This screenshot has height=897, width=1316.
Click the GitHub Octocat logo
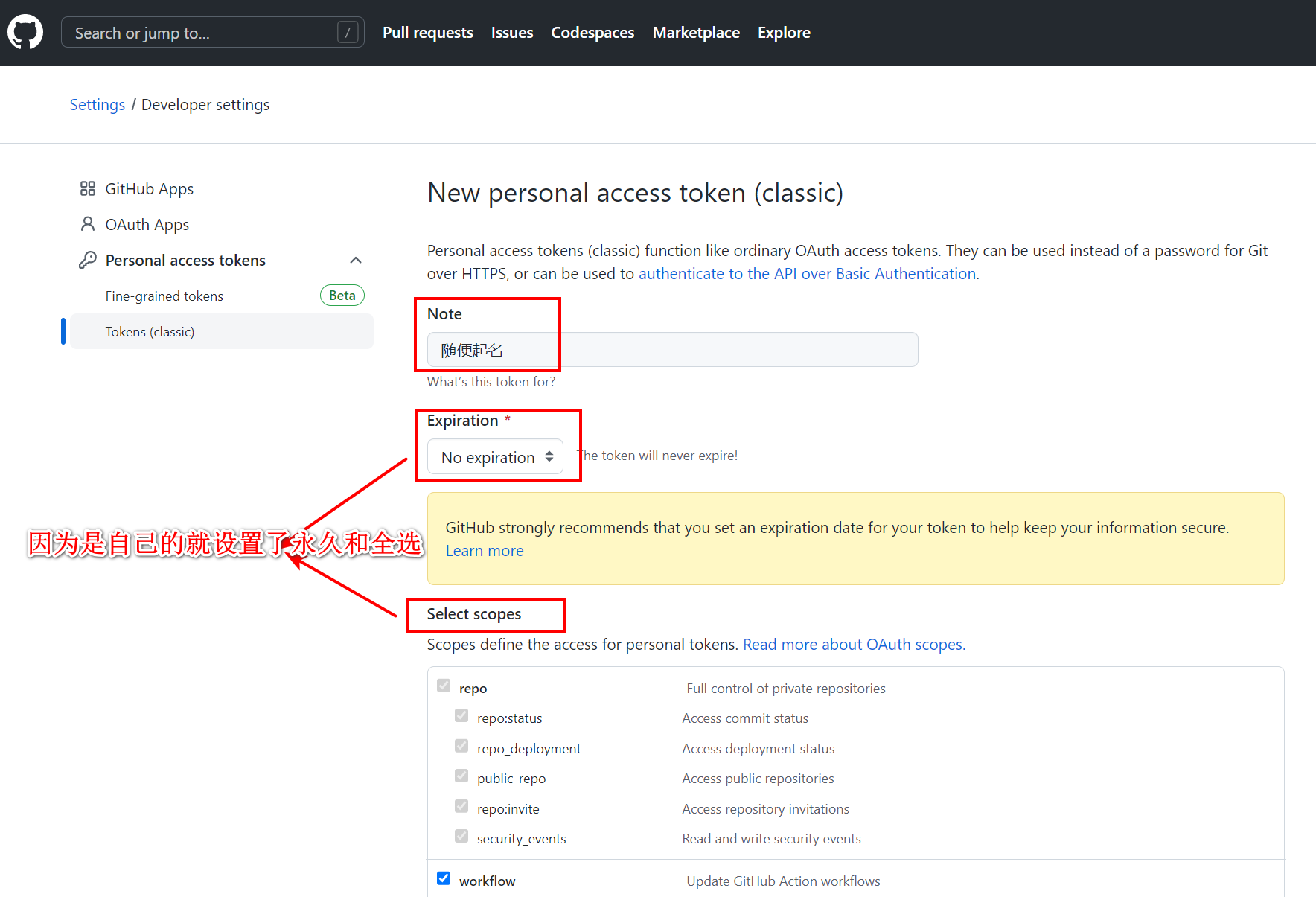pos(25,33)
